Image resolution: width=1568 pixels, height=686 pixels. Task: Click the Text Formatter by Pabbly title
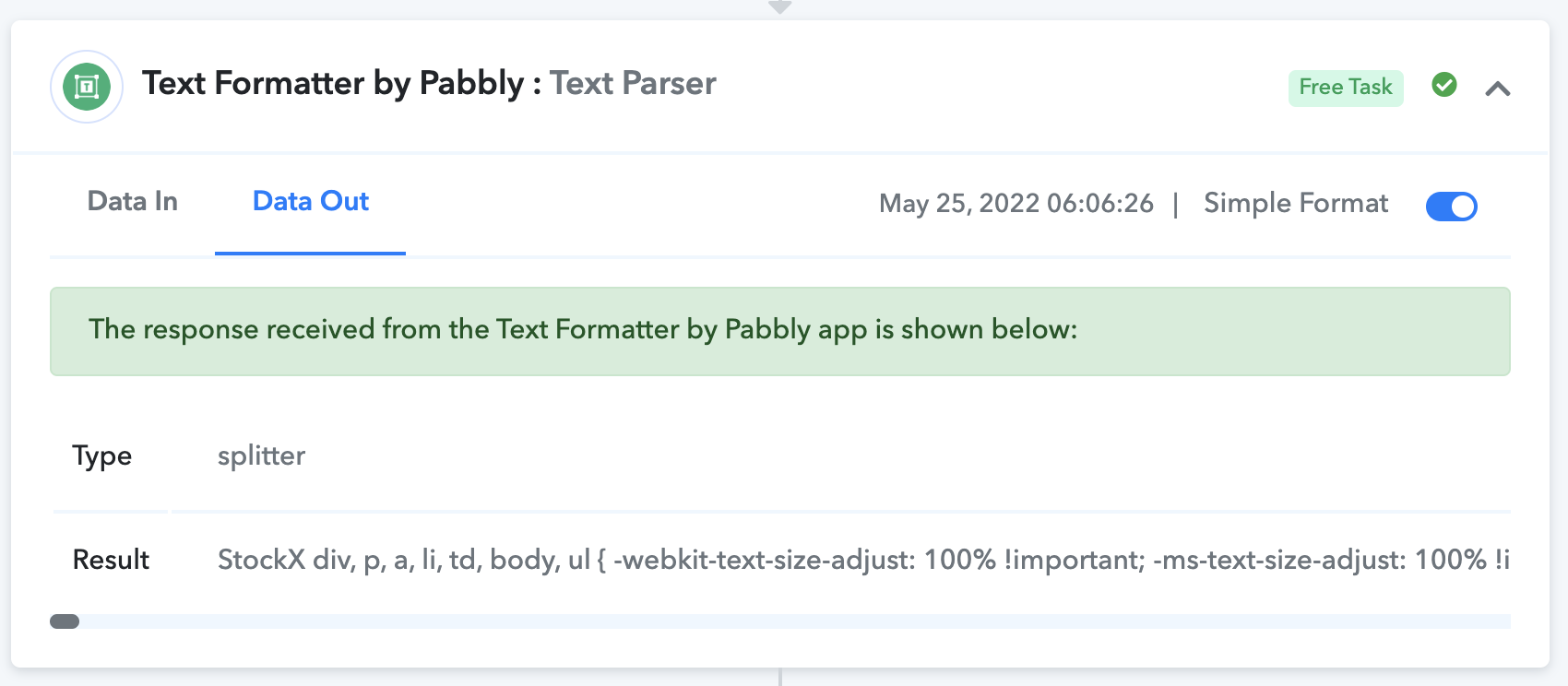[x=333, y=83]
